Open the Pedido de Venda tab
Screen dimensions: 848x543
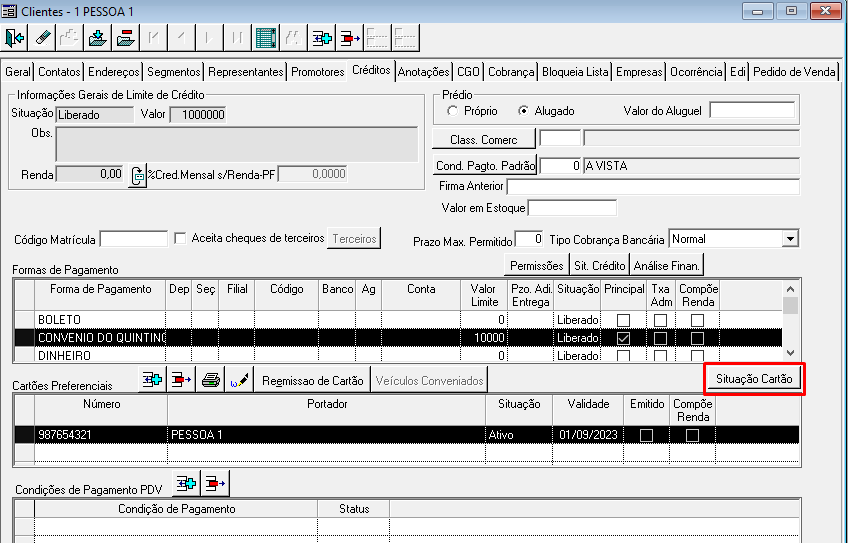794,72
